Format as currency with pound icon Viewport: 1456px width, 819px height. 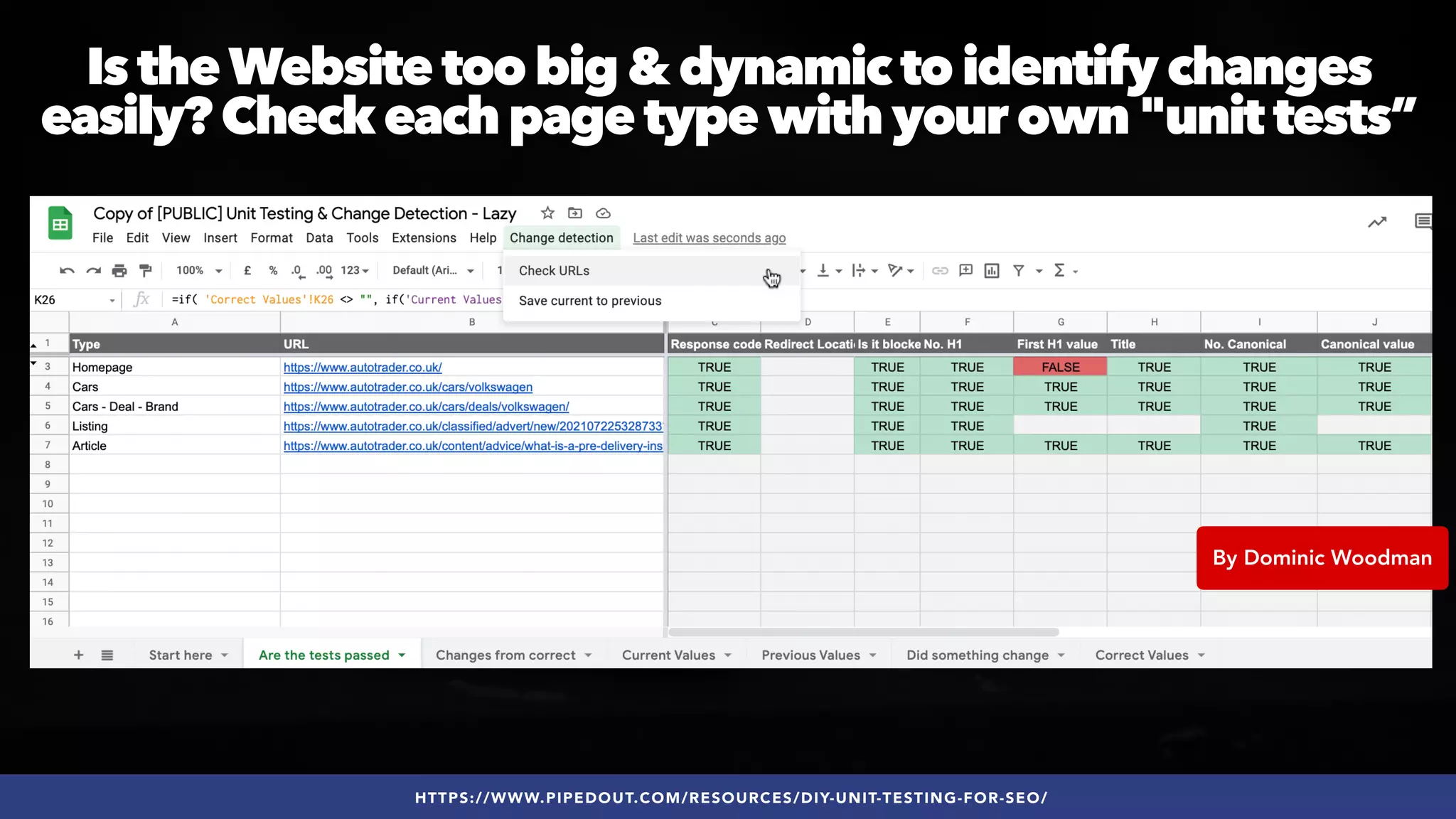tap(247, 271)
